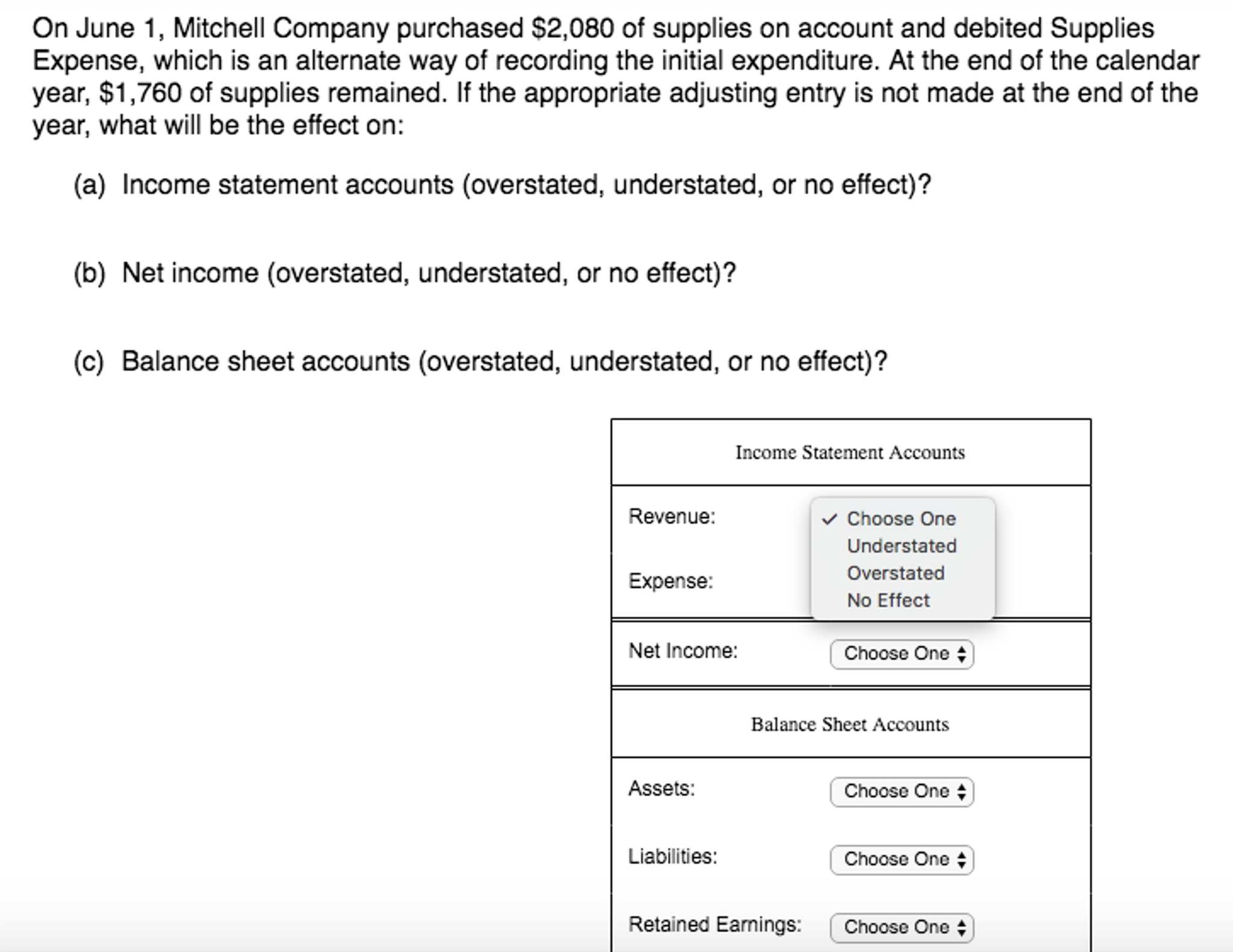
Task: Open the Retained Earnings dropdown
Action: click(901, 927)
